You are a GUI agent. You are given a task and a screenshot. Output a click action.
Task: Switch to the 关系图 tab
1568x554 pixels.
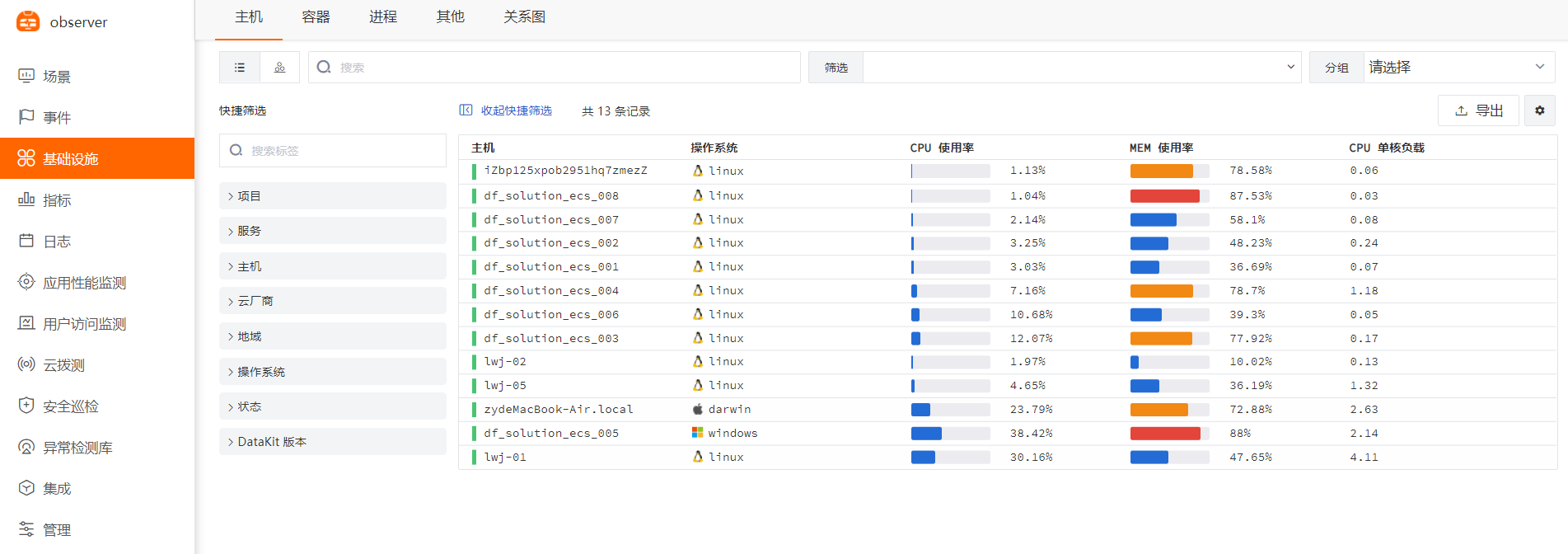[x=524, y=17]
